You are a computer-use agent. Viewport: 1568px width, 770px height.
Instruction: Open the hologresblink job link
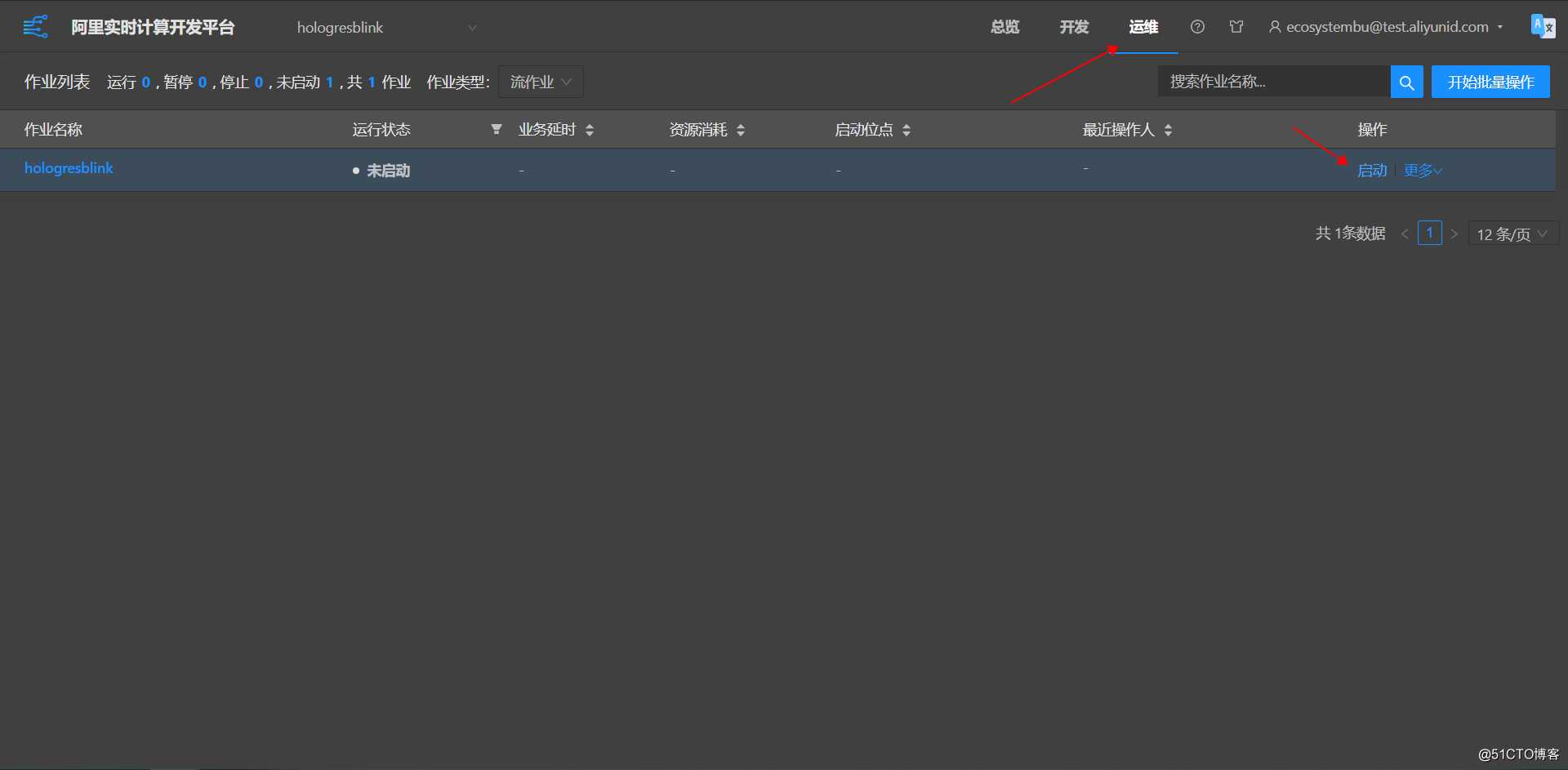pyautogui.click(x=69, y=168)
